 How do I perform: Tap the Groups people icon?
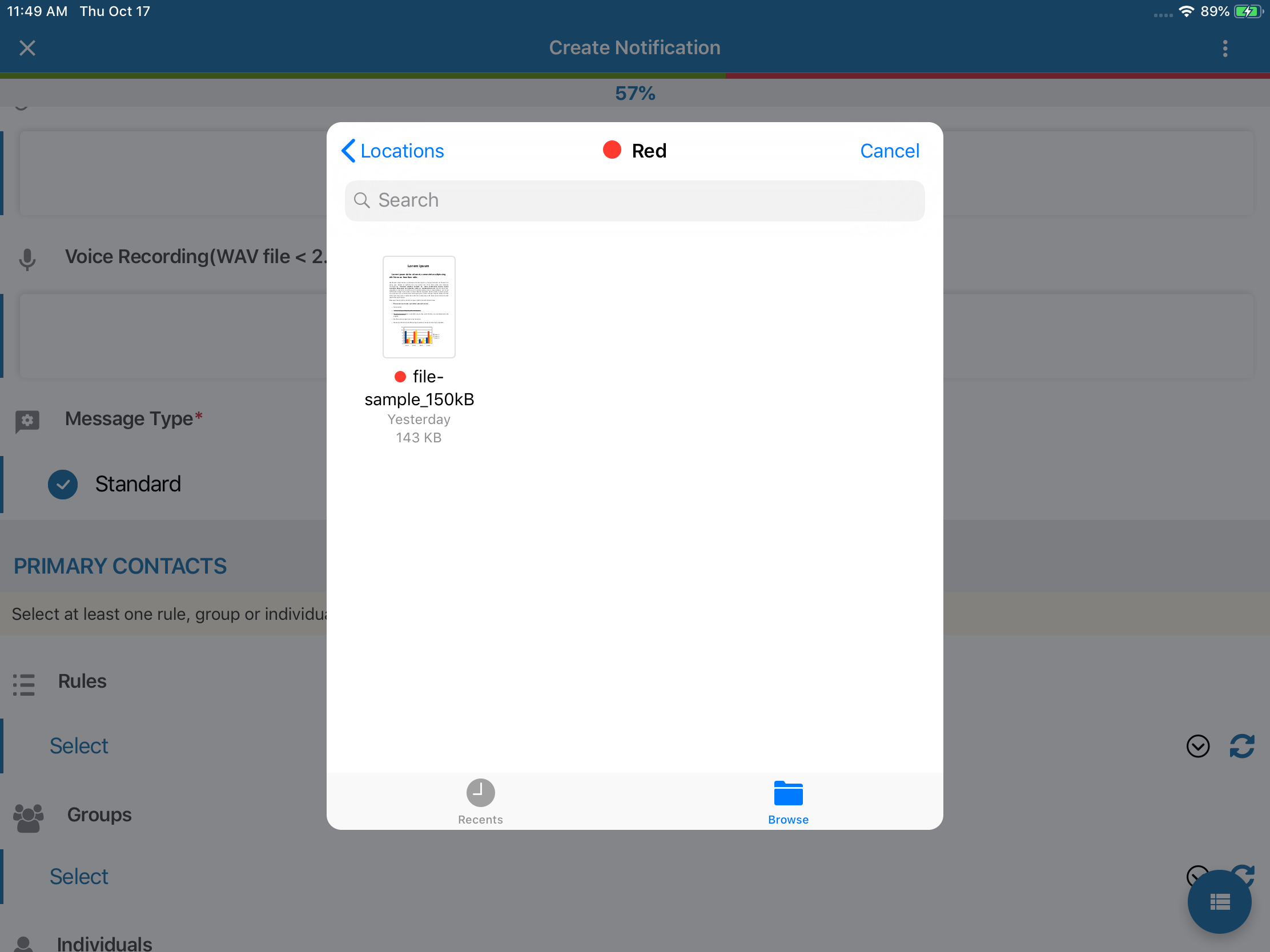click(x=28, y=817)
